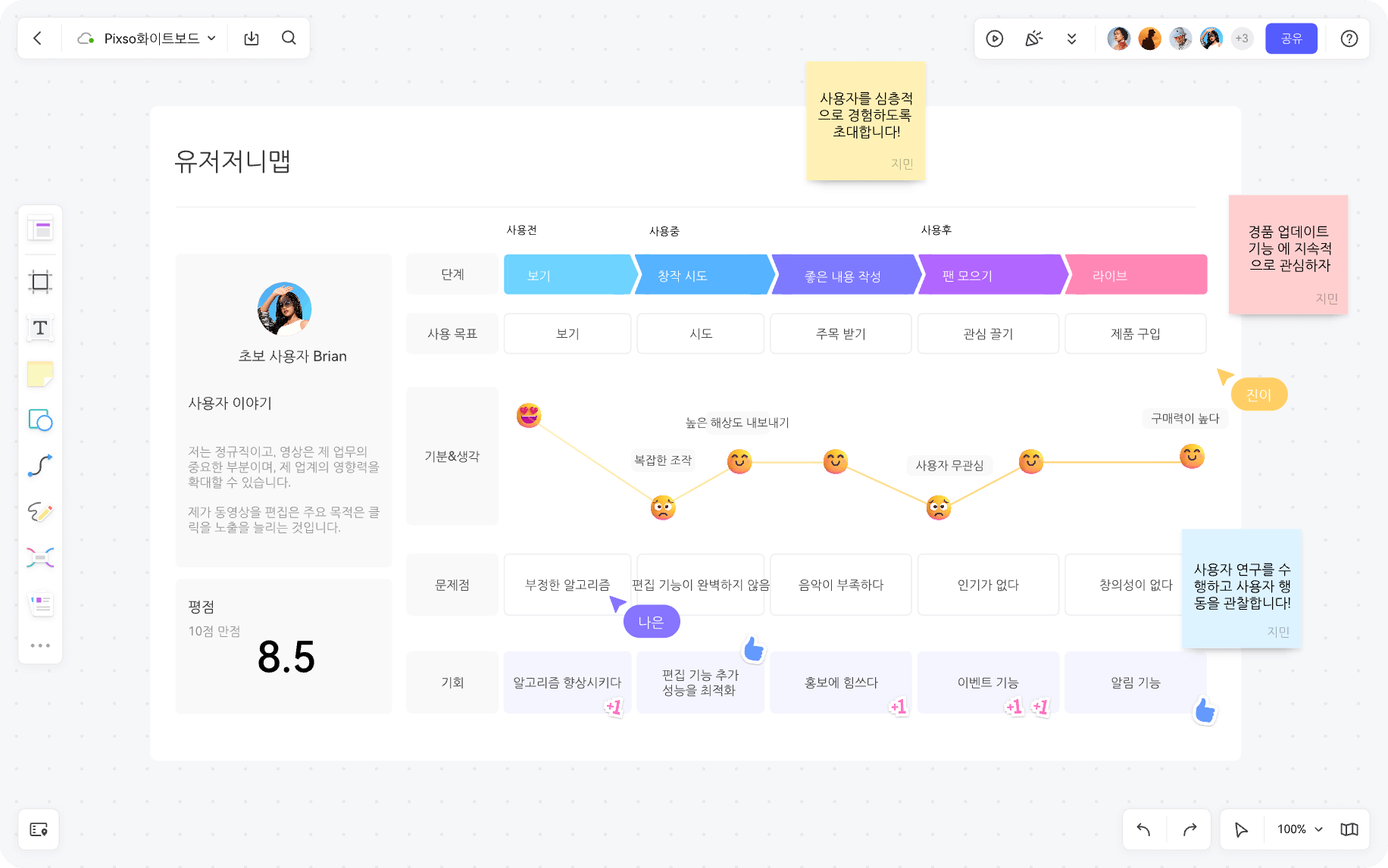Click the bottom-left minimap location icon
The width and height of the screenshot is (1388, 868).
pos(39,829)
